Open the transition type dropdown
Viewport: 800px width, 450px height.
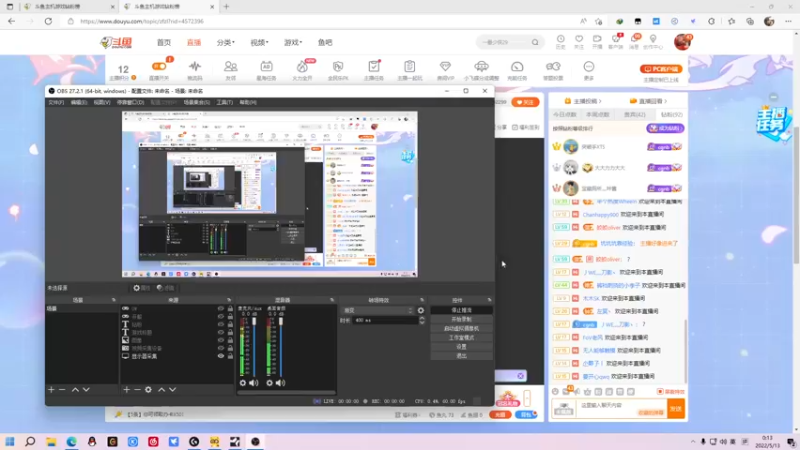pyautogui.click(x=378, y=310)
